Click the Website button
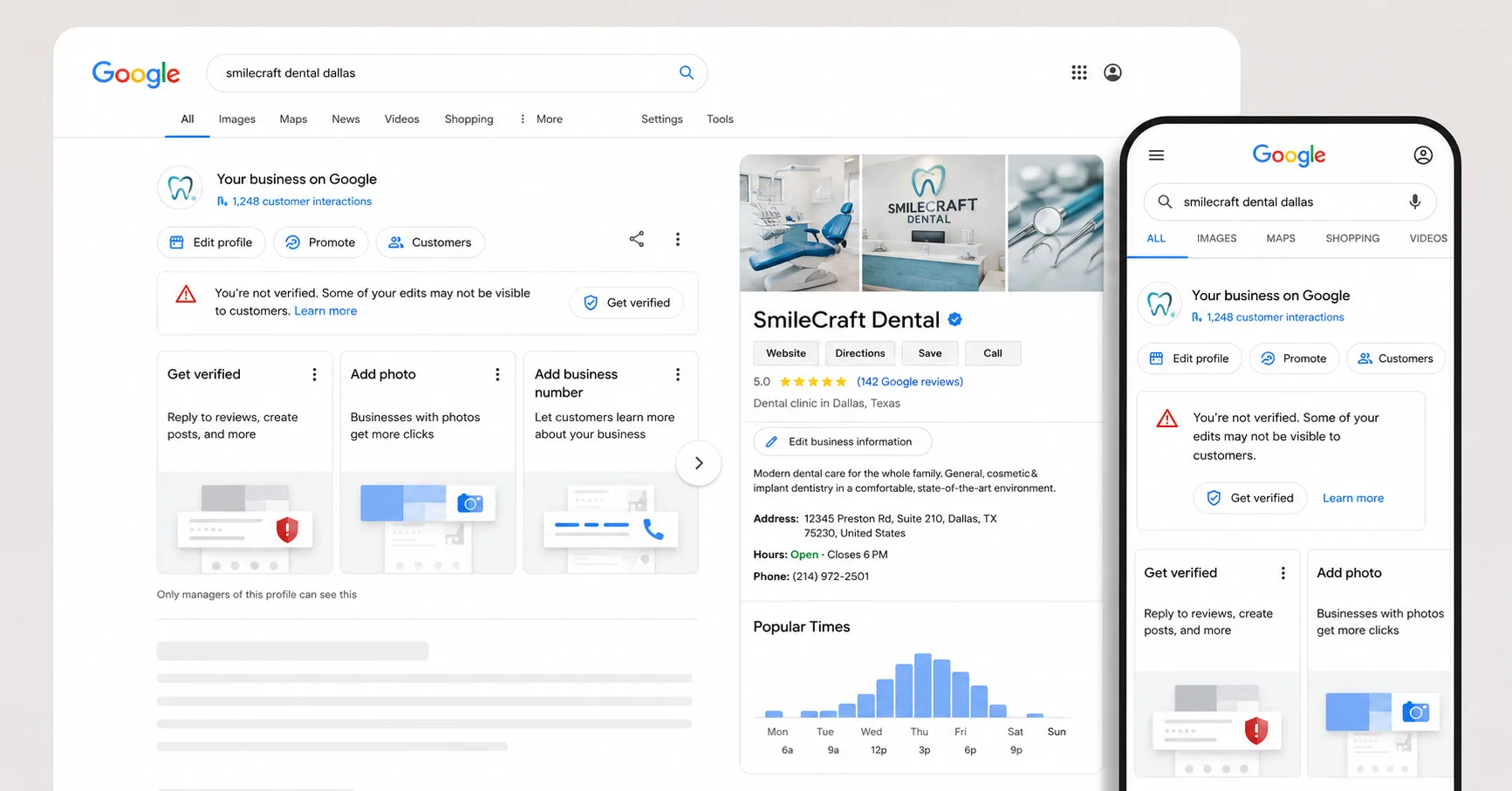This screenshot has height=791, width=1512. click(x=786, y=353)
